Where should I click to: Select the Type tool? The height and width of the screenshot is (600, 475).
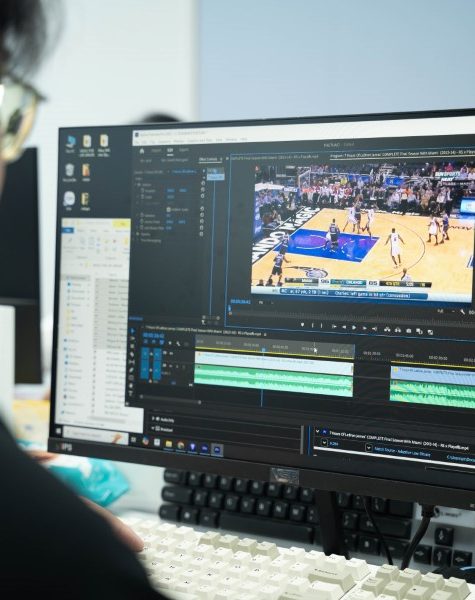(131, 393)
